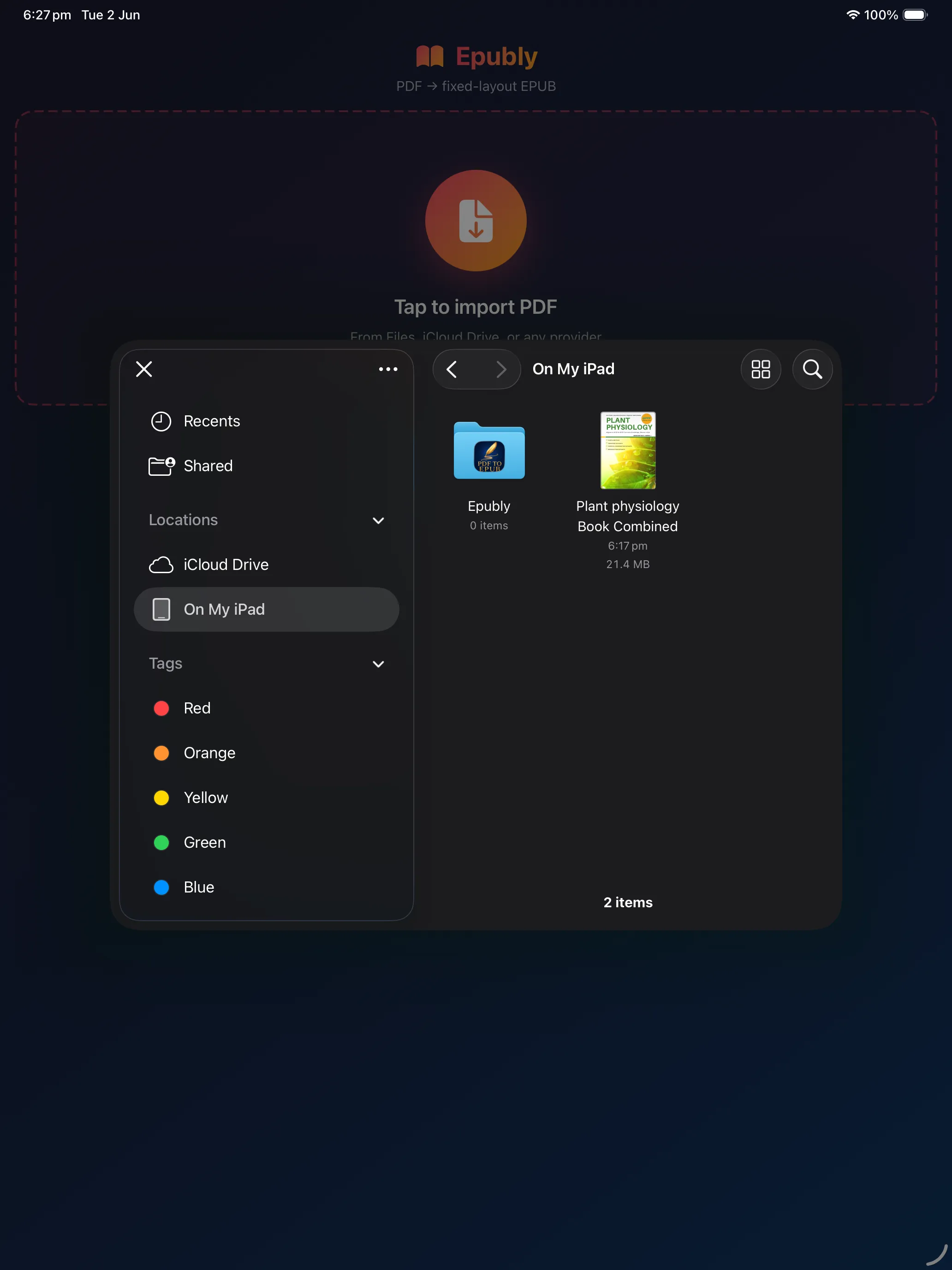Image resolution: width=952 pixels, height=1270 pixels.
Task: Click the 21.4 MB file size text
Action: tap(628, 564)
